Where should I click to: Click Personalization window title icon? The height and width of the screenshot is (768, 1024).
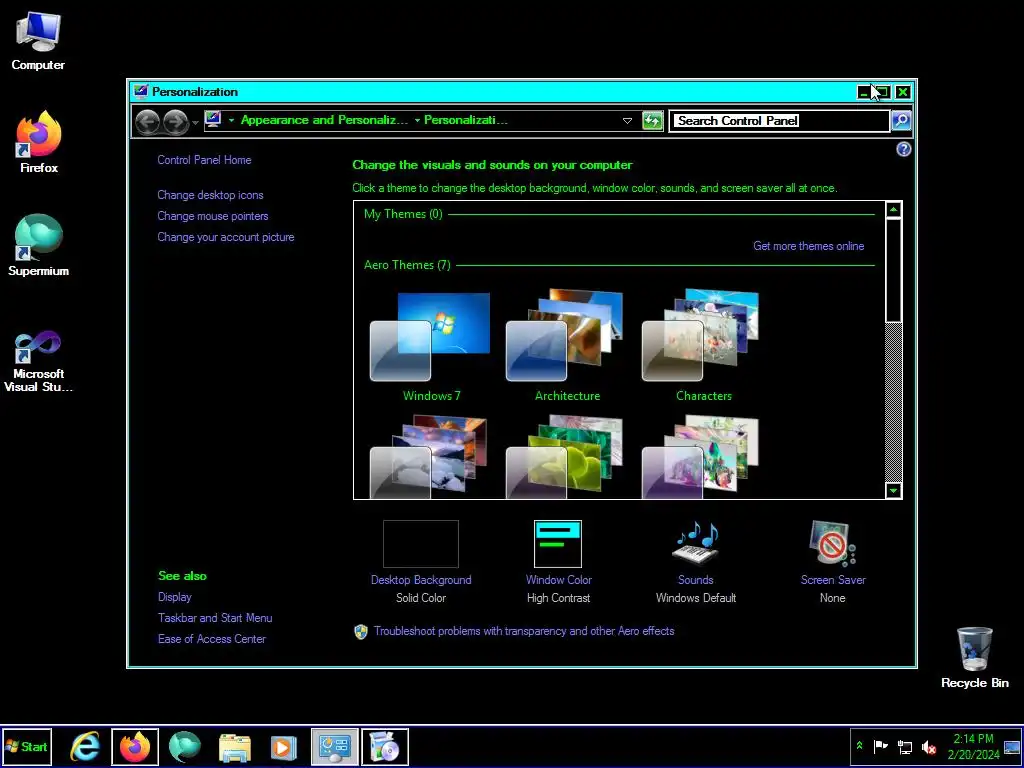(x=140, y=91)
